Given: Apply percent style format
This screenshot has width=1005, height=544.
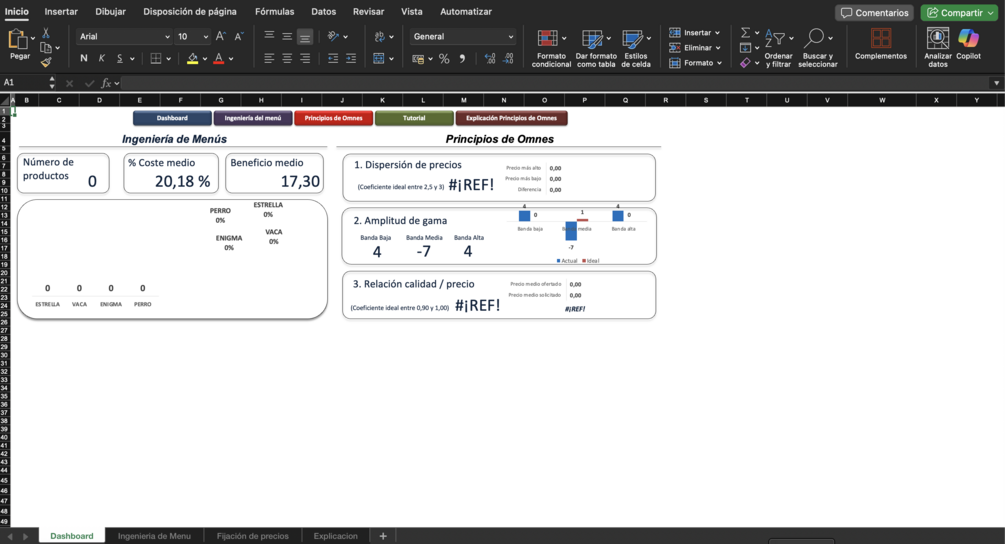Looking at the screenshot, I should click(444, 59).
